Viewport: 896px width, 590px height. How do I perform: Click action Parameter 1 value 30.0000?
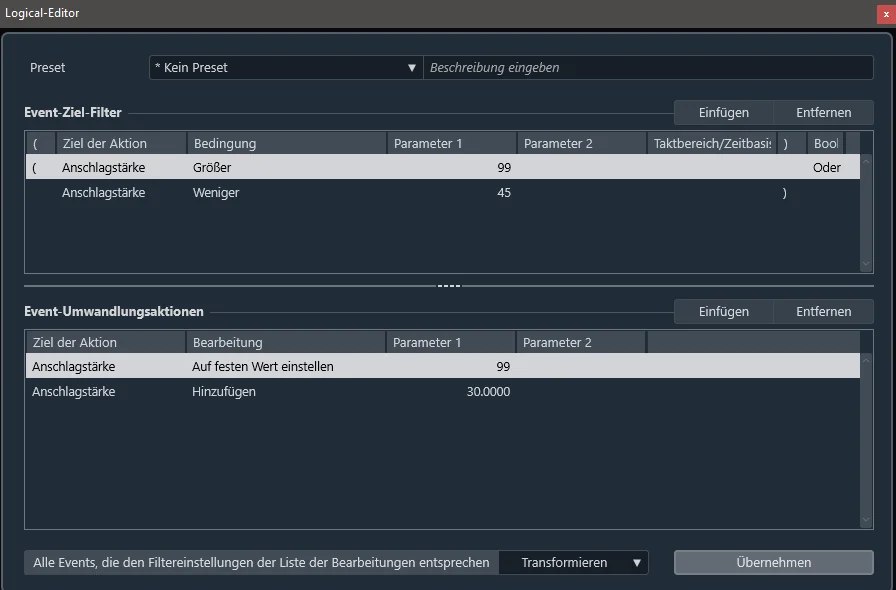coord(451,392)
